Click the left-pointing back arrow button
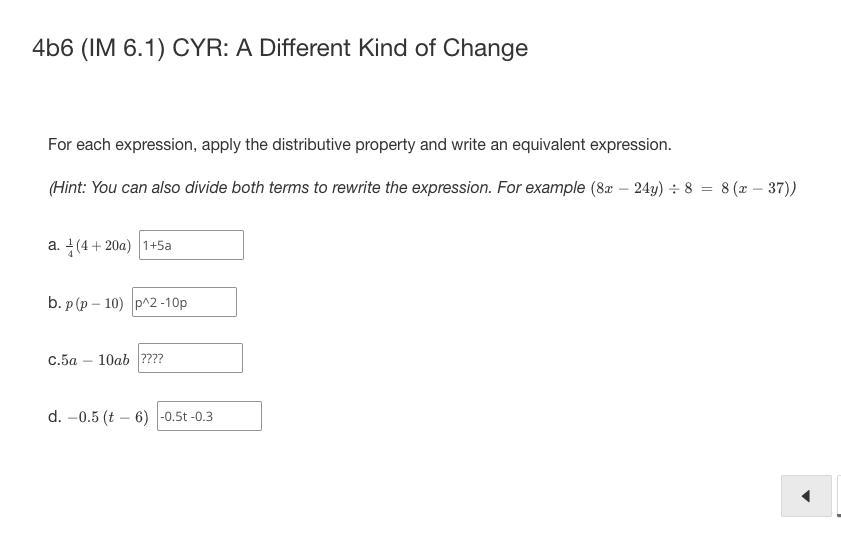Image resolution: width=841 pixels, height=541 pixels. (x=806, y=496)
